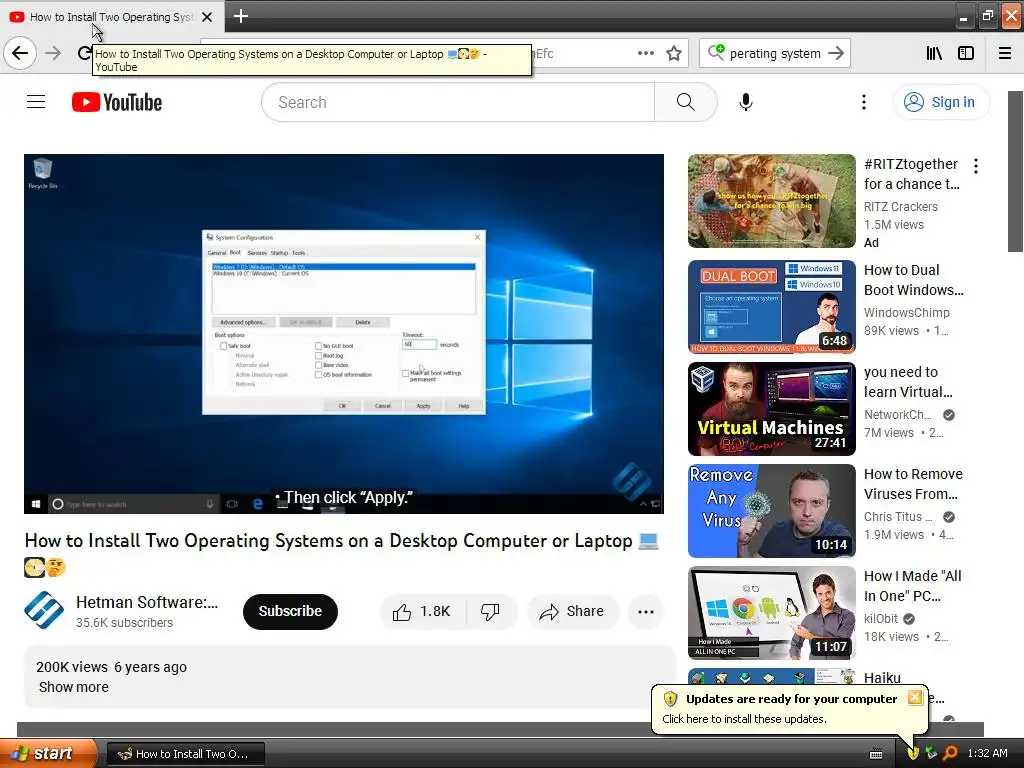Click the browser back arrow button
Image resolution: width=1024 pixels, height=768 pixels.
pyautogui.click(x=20, y=53)
